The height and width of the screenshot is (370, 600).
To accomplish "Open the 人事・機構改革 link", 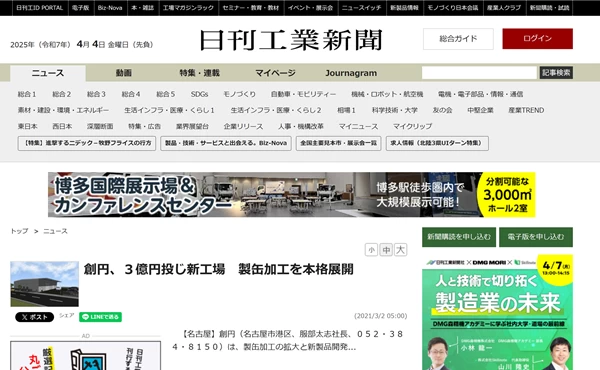I will click(x=301, y=126).
